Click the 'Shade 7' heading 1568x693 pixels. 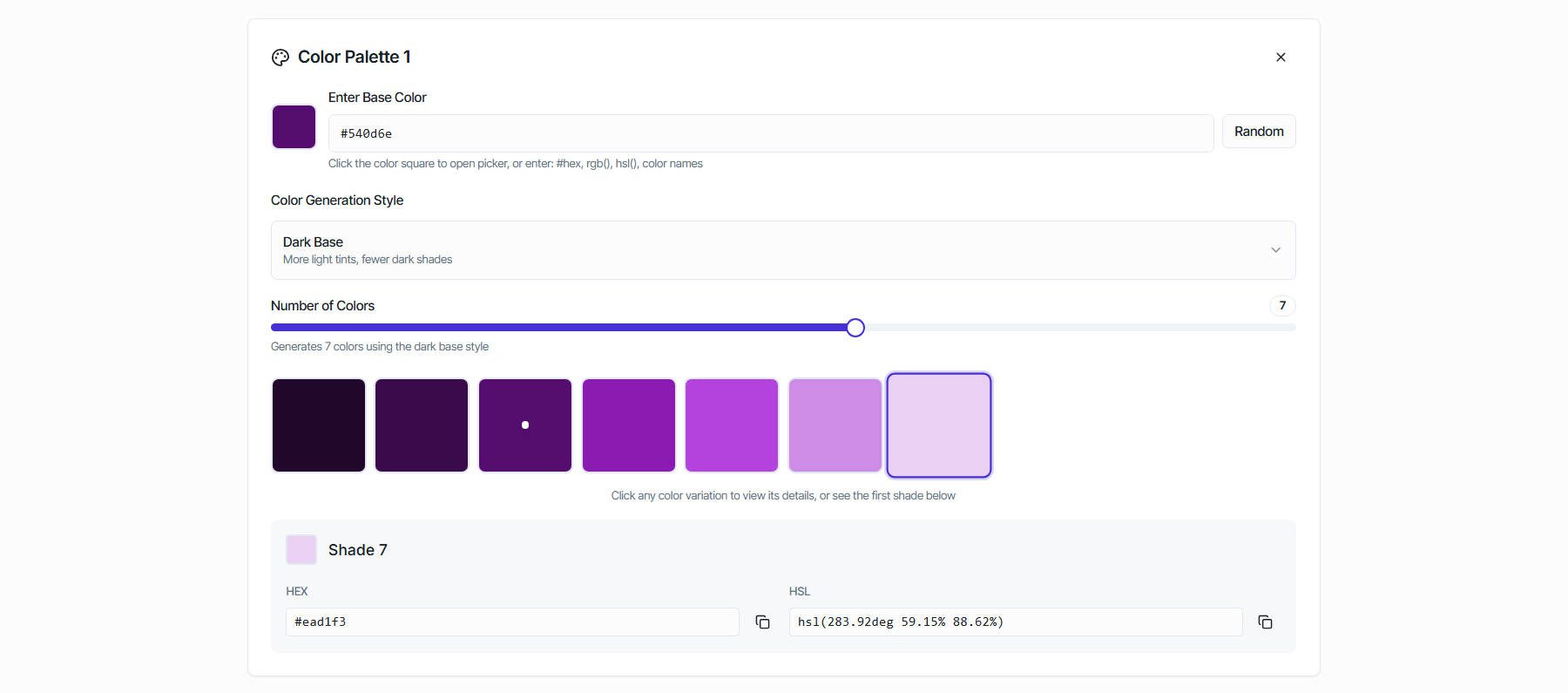click(358, 550)
